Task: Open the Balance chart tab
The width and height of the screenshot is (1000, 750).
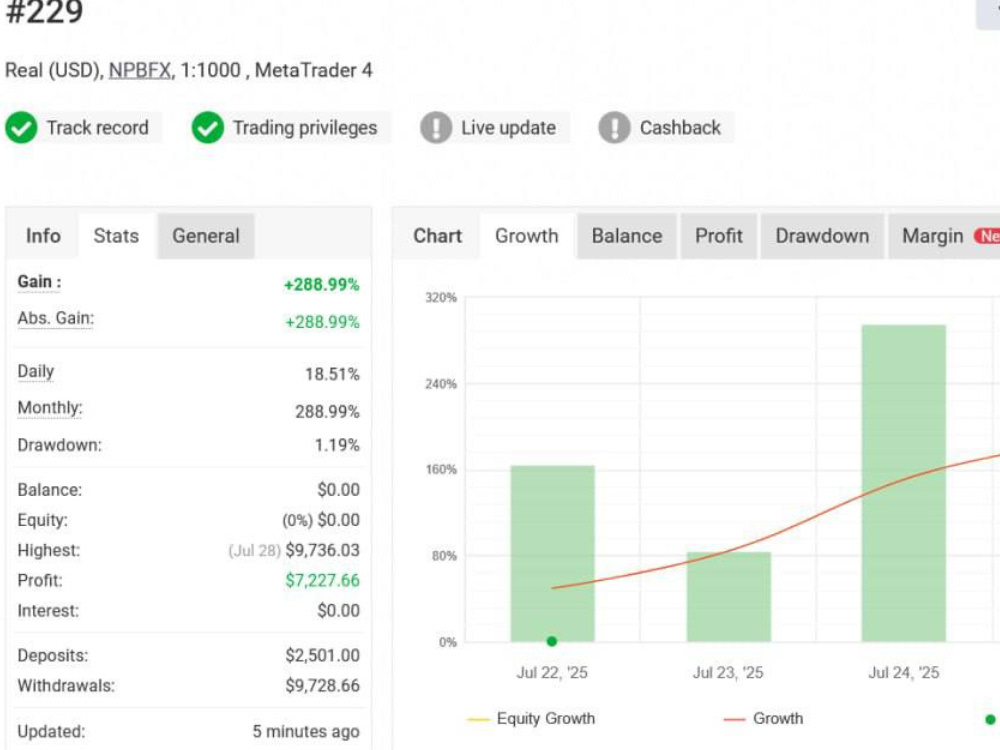Action: click(627, 236)
